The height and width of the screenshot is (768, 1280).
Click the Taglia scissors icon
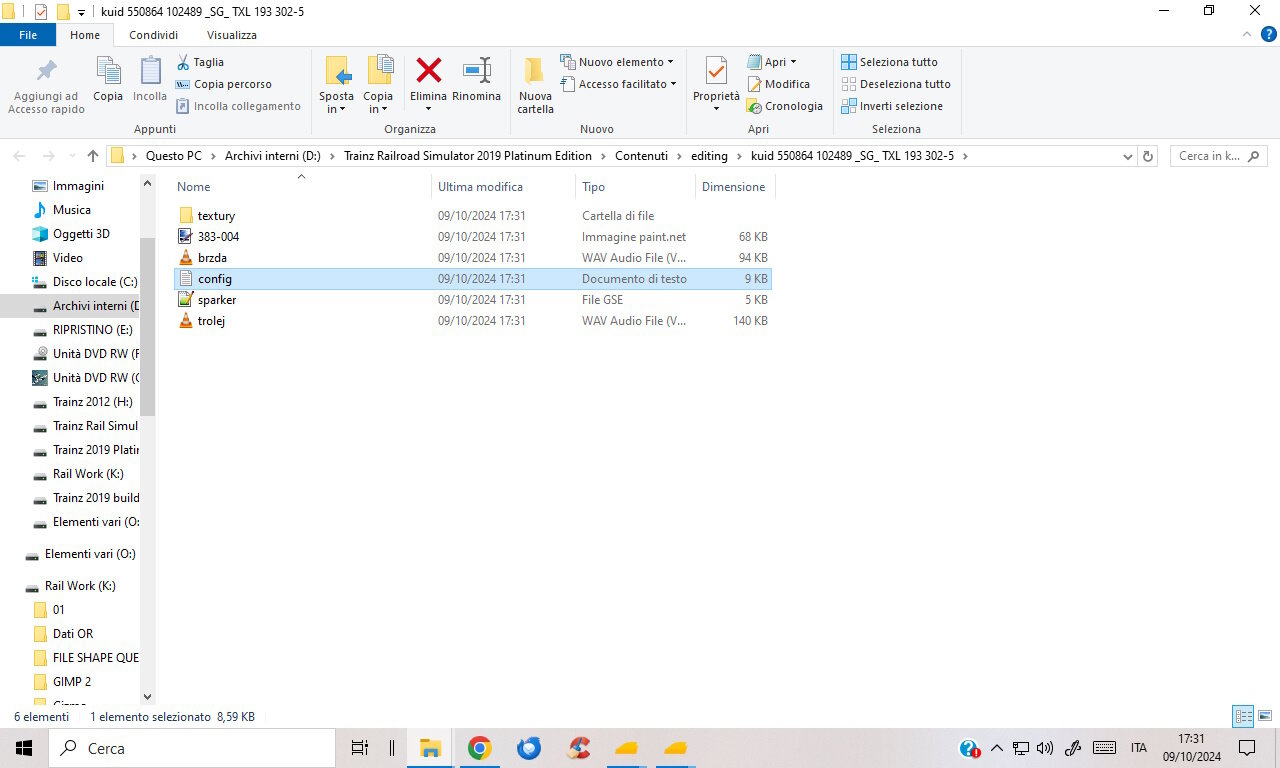click(184, 62)
